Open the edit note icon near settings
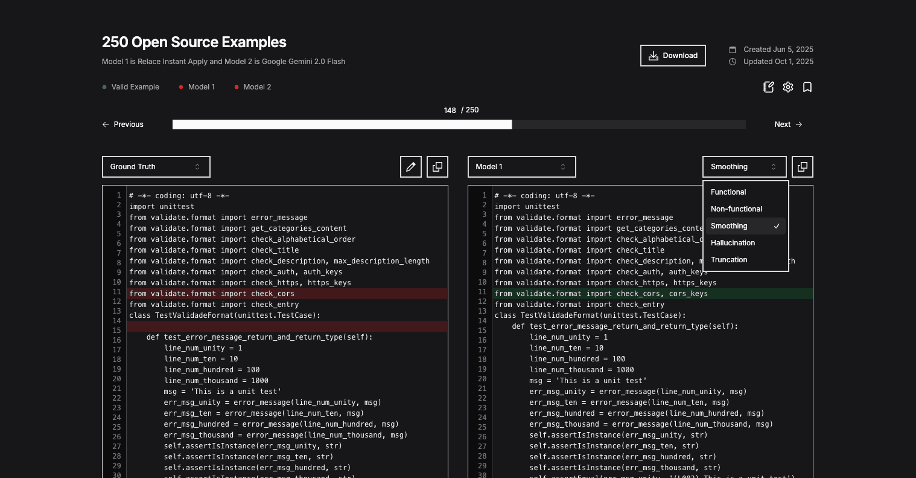916x478 pixels. (x=769, y=87)
